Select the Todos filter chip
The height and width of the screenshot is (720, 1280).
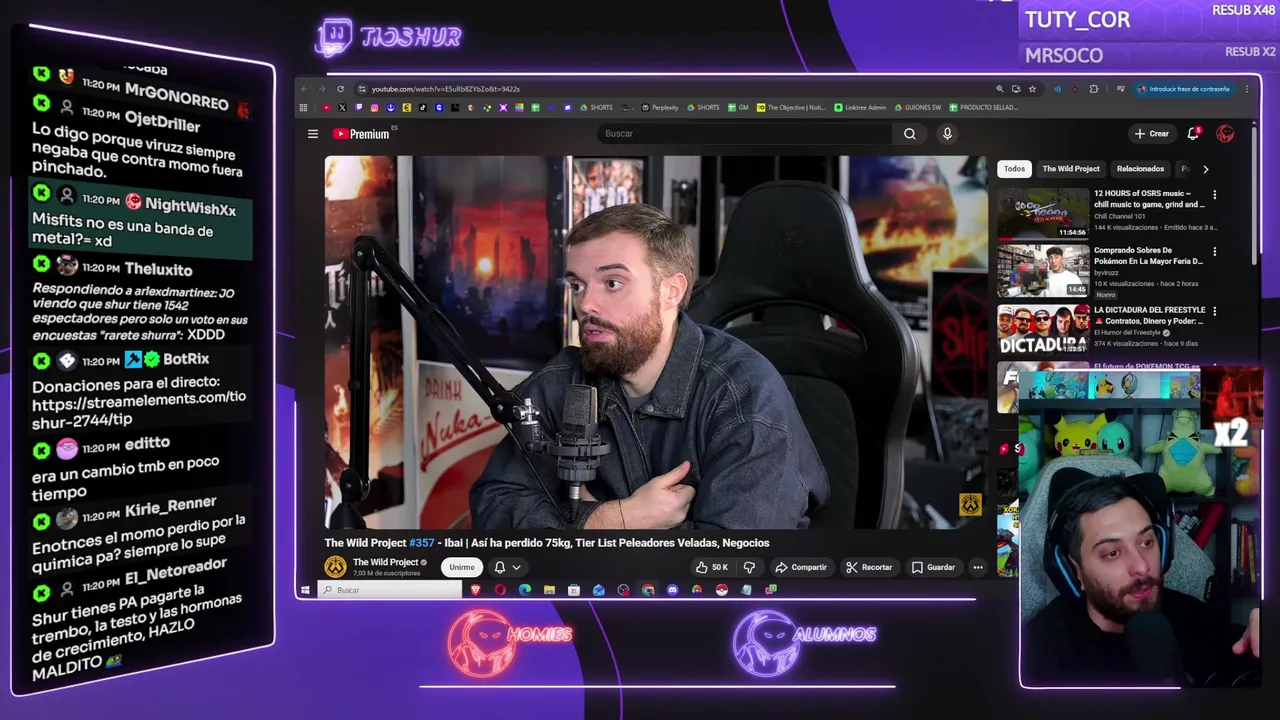click(1014, 169)
